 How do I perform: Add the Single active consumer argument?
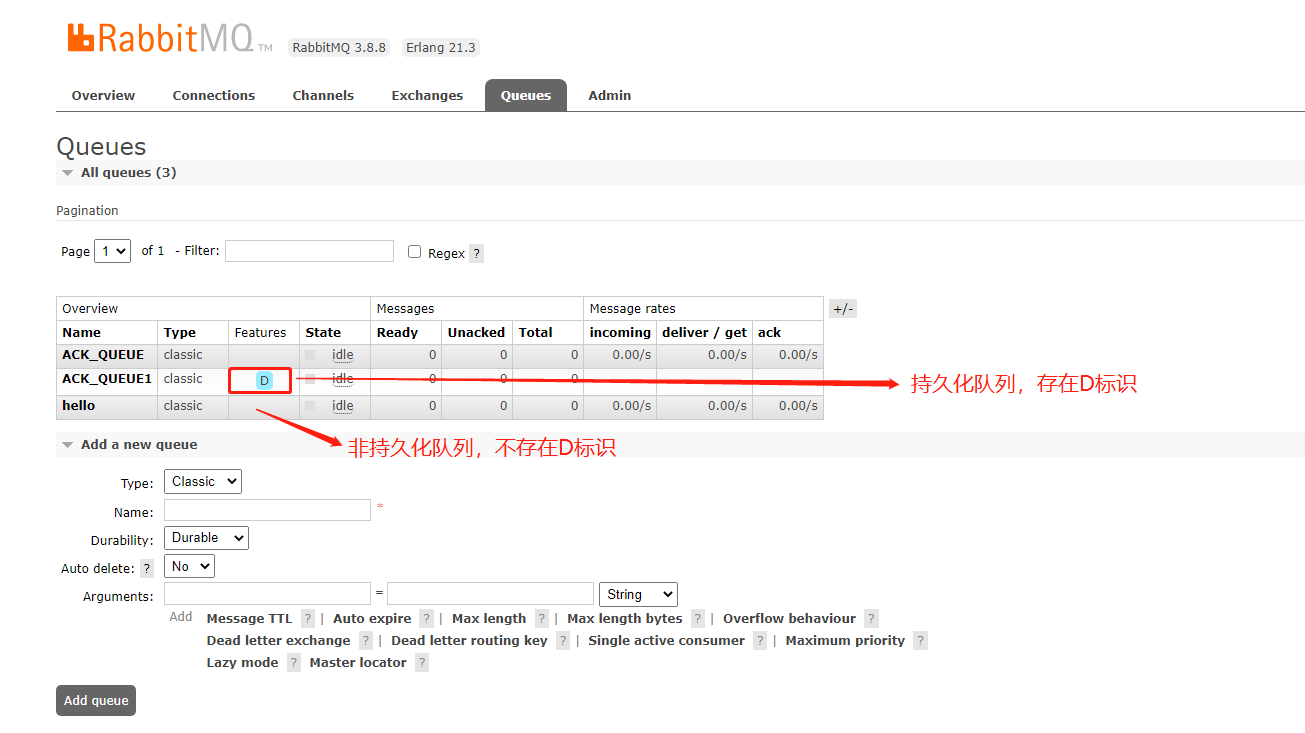[666, 641]
